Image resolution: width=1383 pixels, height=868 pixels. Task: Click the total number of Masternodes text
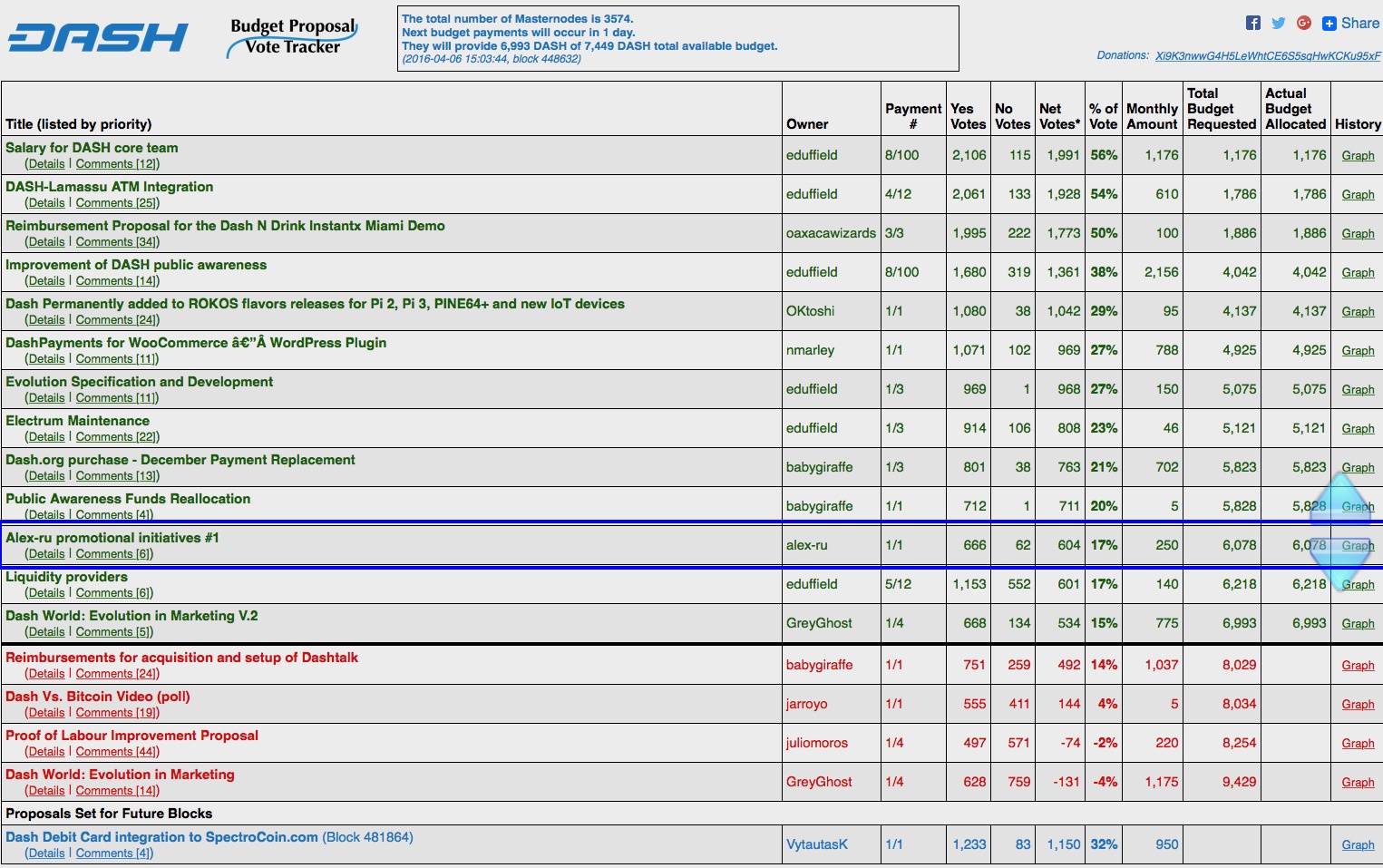[x=518, y=19]
